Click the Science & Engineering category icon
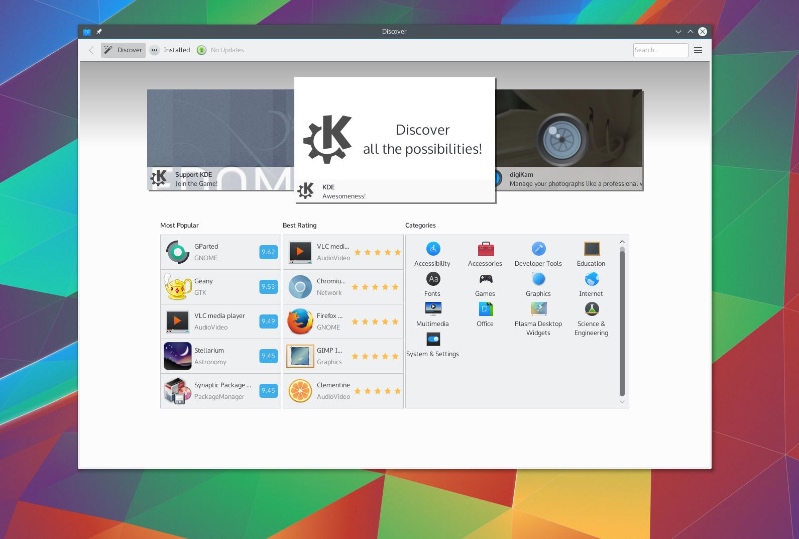The height and width of the screenshot is (539, 799). click(591, 310)
